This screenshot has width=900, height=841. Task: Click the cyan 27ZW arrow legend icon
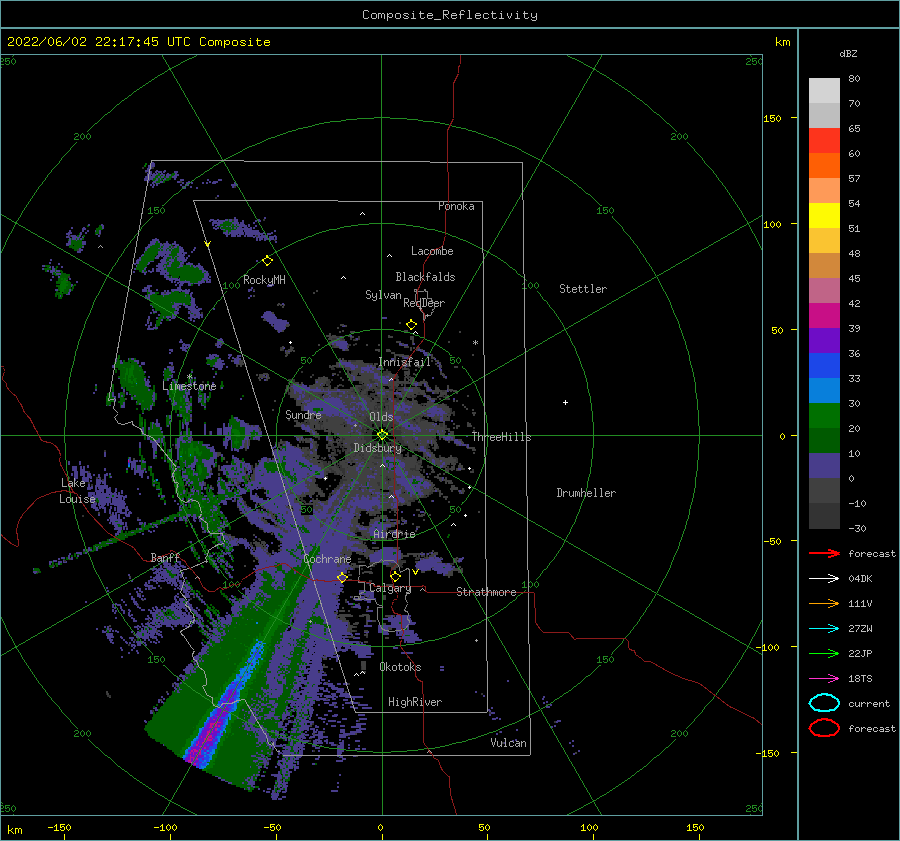824,629
